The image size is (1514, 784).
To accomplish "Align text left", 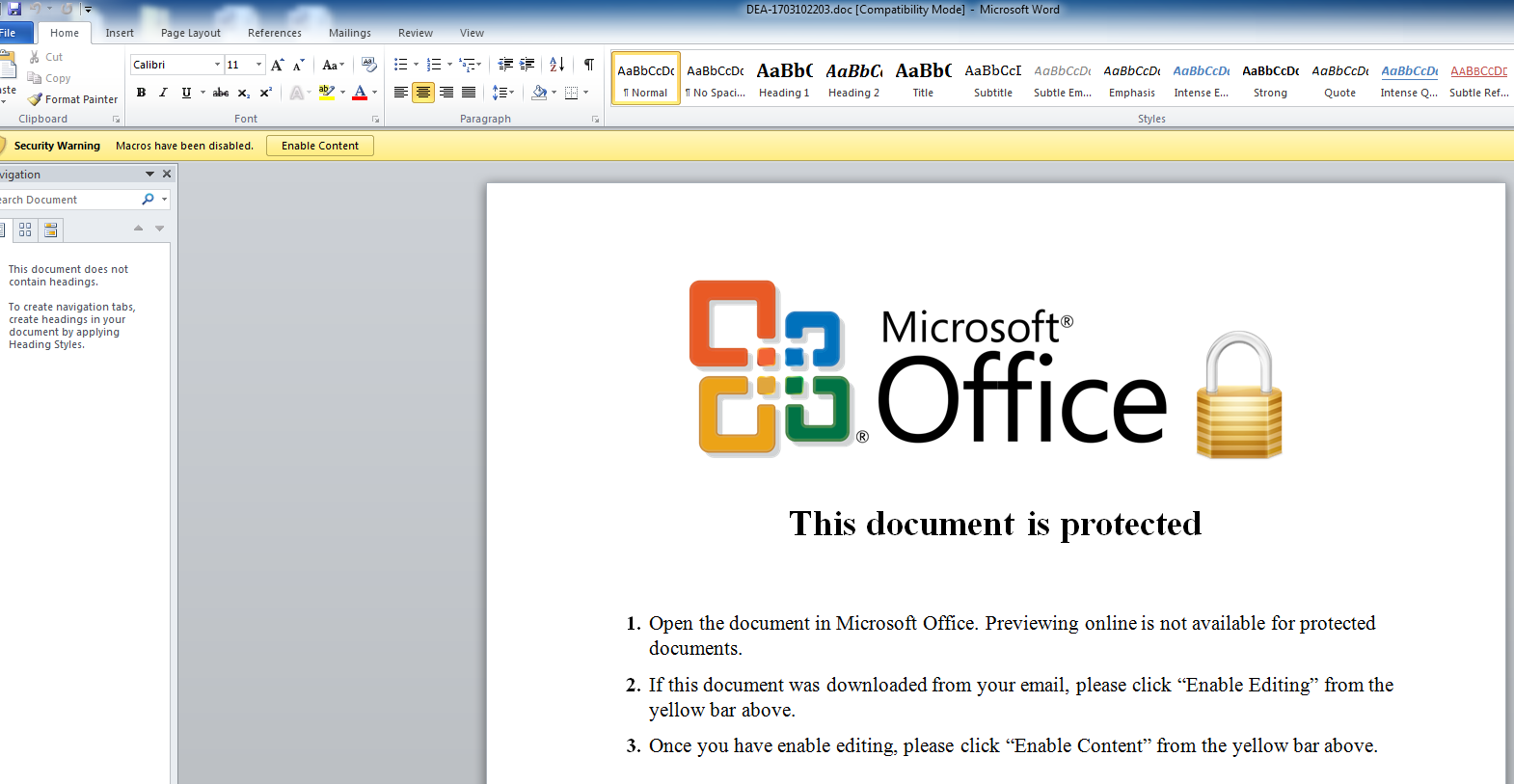I will pos(401,93).
